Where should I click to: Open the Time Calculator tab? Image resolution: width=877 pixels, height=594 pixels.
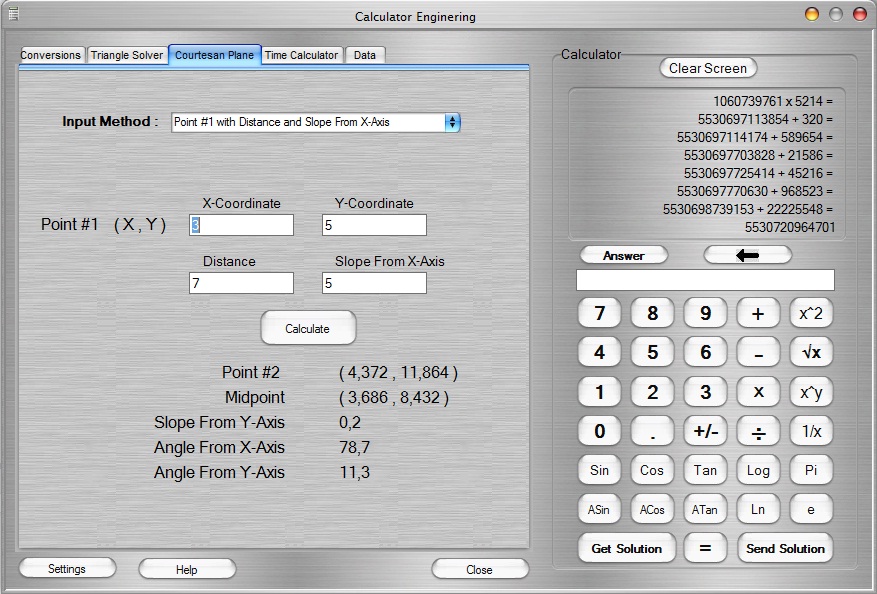[x=301, y=55]
